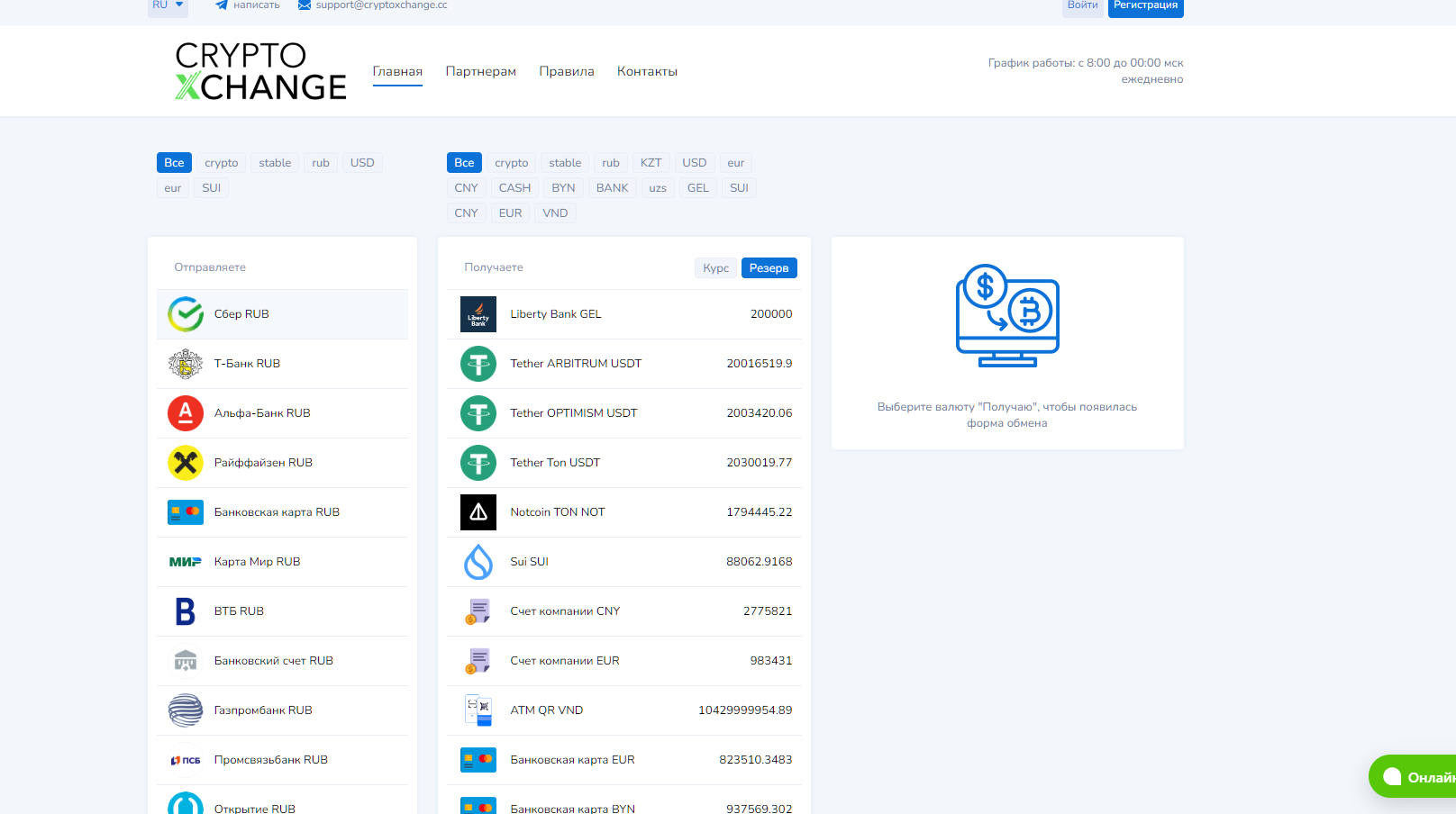Screen dimensions: 1456x814
Task: Open the online chat bubble icon
Action: 1392,776
